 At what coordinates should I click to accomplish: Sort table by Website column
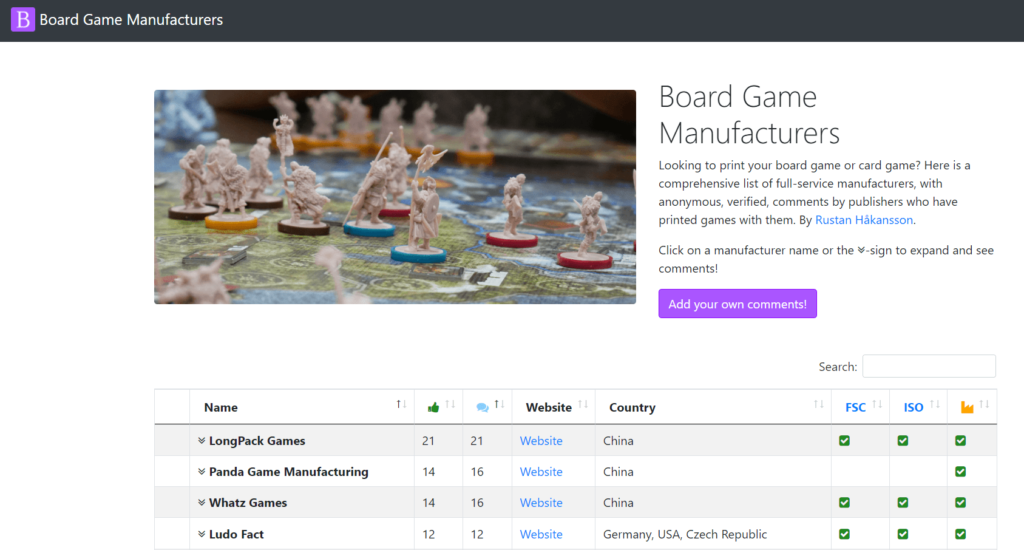coord(553,407)
